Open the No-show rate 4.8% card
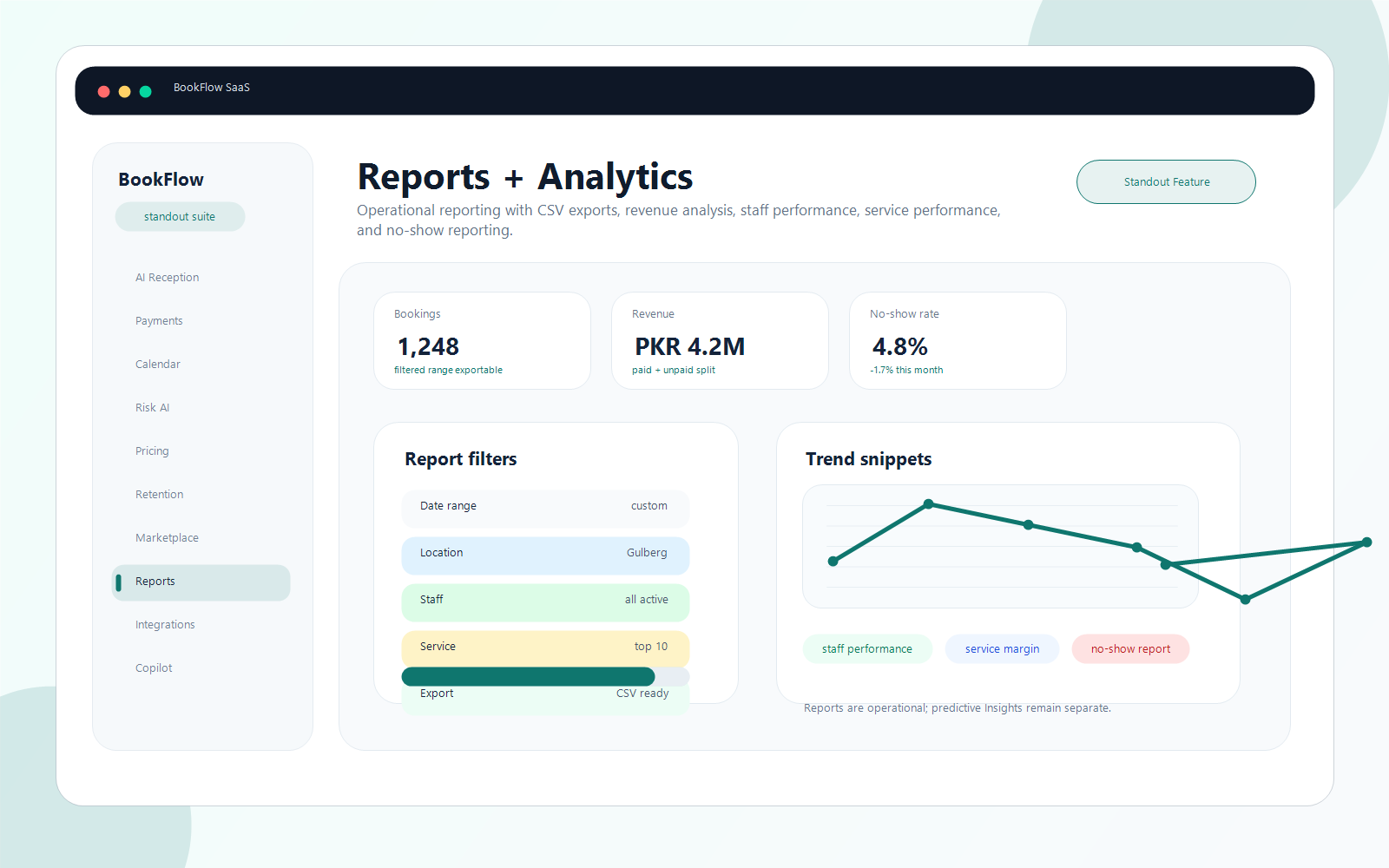The width and height of the screenshot is (1389, 868). click(x=958, y=341)
